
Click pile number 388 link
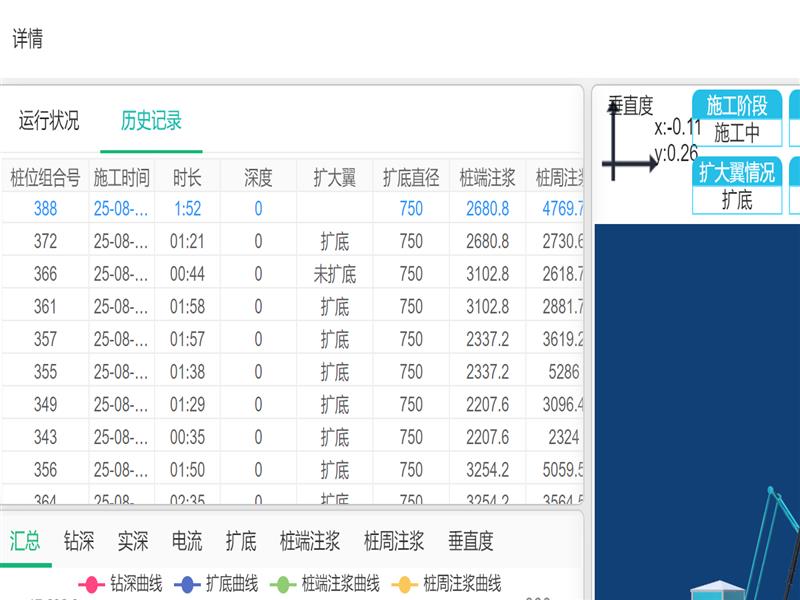click(x=45, y=208)
